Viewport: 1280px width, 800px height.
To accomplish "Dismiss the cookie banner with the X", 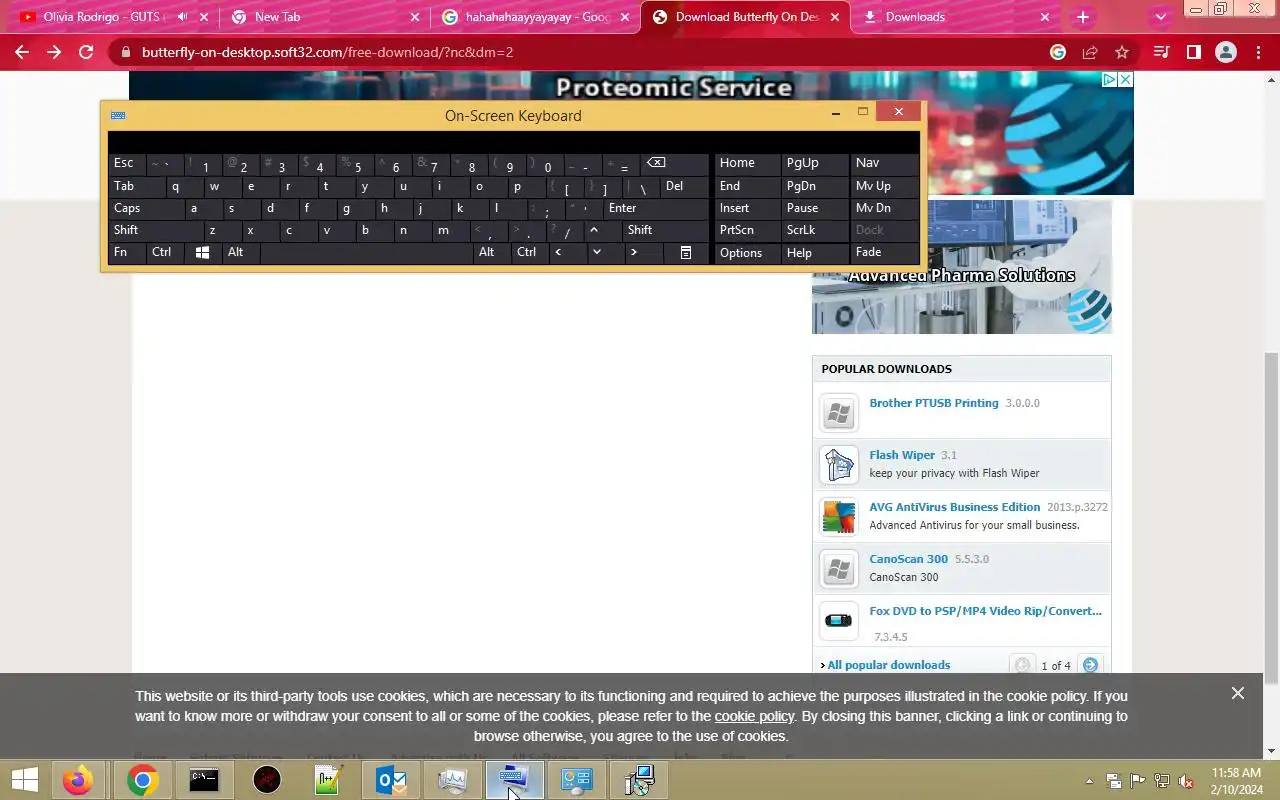I will pos(1238,693).
